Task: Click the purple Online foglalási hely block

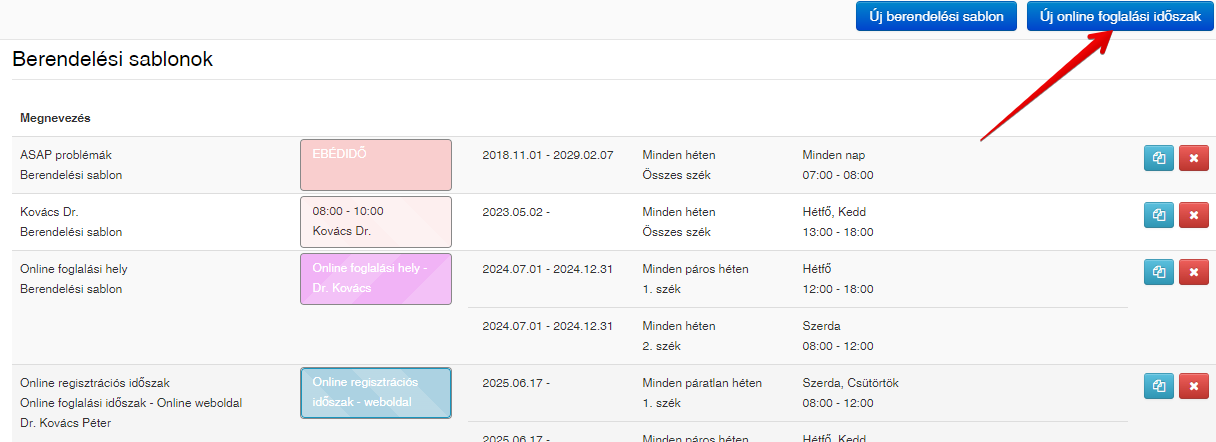Action: (x=376, y=279)
